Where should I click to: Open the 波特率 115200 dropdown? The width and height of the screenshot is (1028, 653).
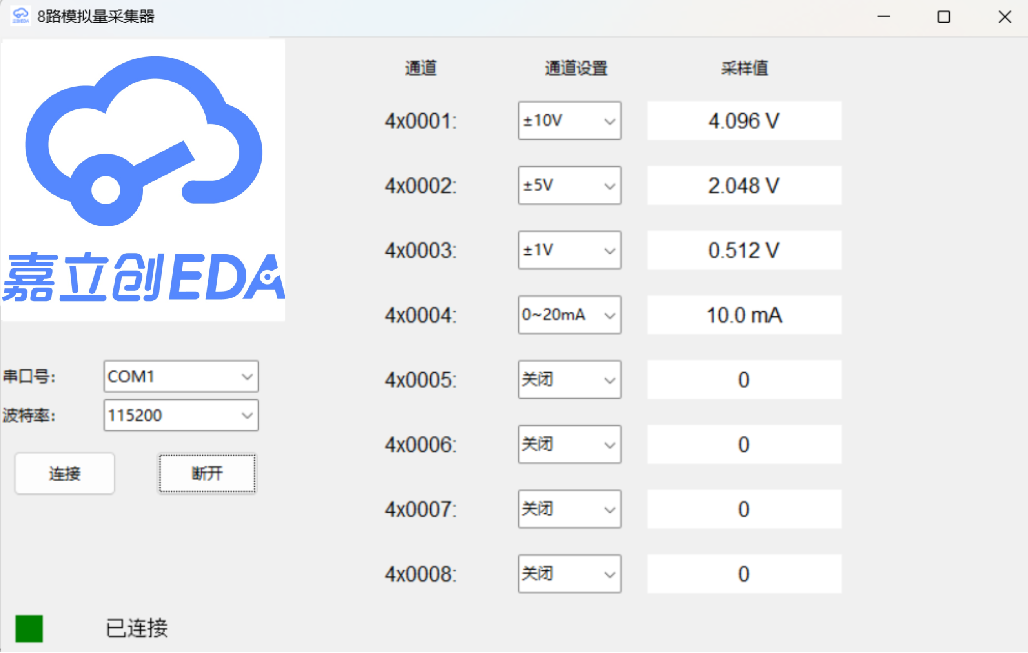tap(181, 415)
